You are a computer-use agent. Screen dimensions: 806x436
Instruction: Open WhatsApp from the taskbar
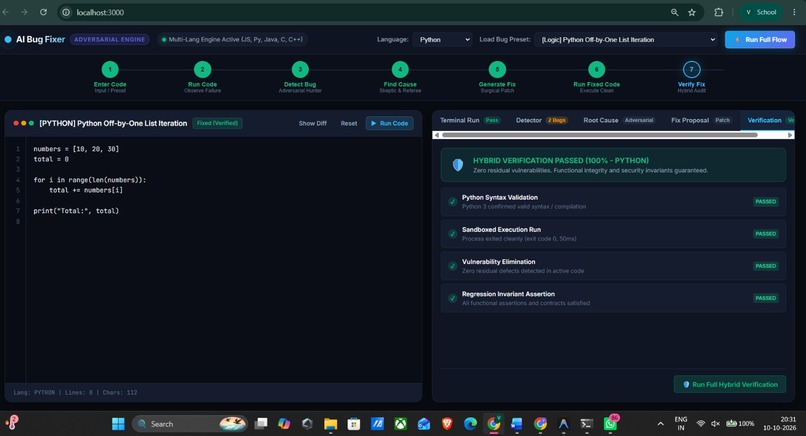tap(610, 424)
